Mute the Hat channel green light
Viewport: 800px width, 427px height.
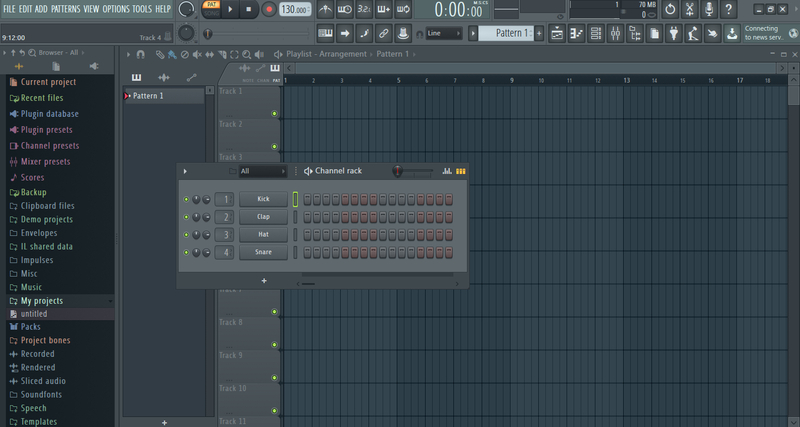[186, 235]
